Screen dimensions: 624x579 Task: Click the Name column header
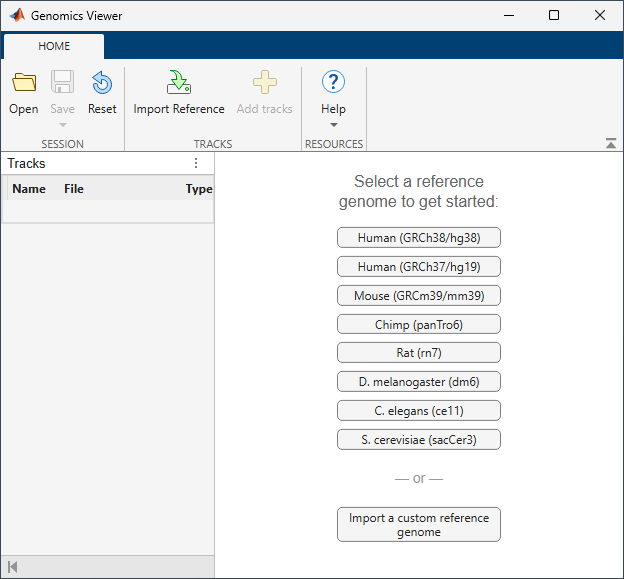coord(29,189)
